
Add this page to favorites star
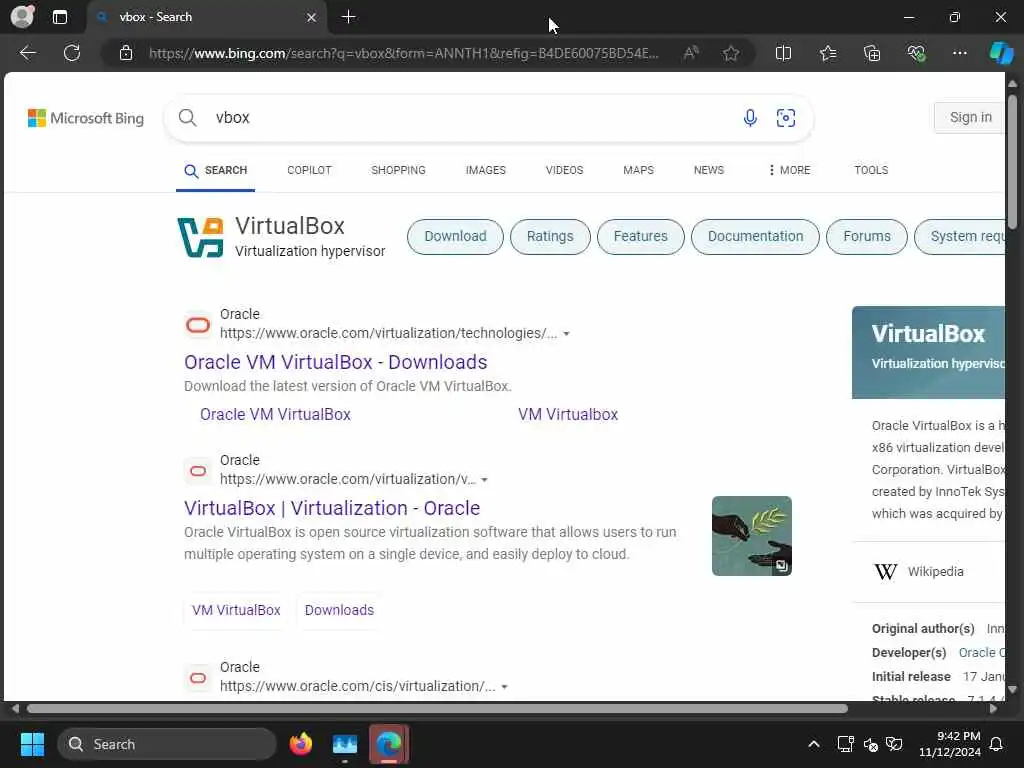tap(731, 53)
